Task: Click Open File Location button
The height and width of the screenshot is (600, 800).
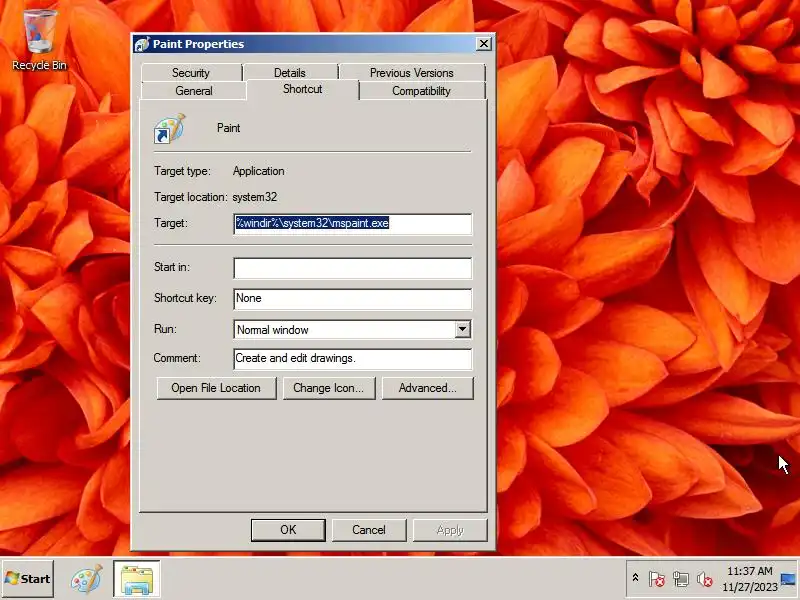Action: [x=216, y=388]
